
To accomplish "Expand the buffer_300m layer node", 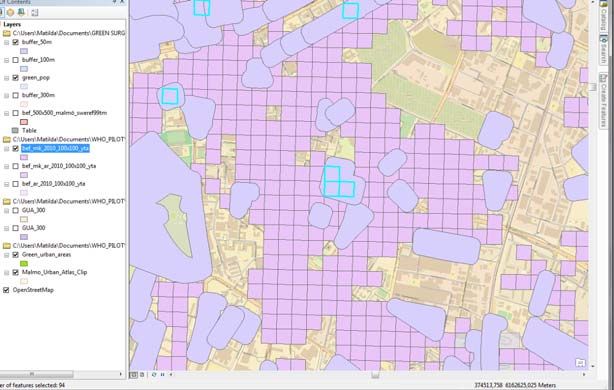I will [x=7, y=96].
